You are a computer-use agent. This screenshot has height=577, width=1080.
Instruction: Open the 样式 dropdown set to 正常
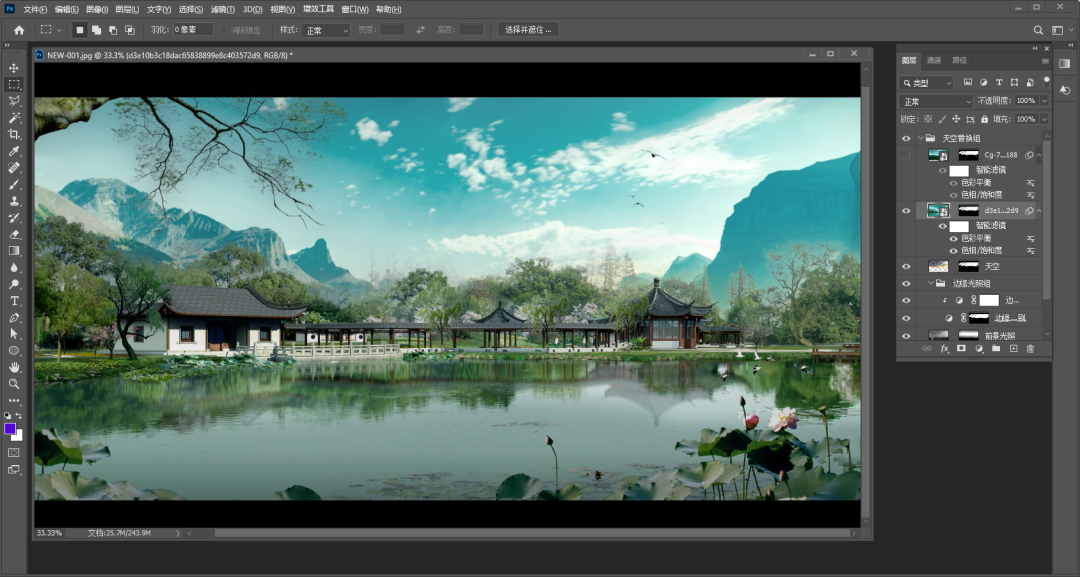(326, 30)
